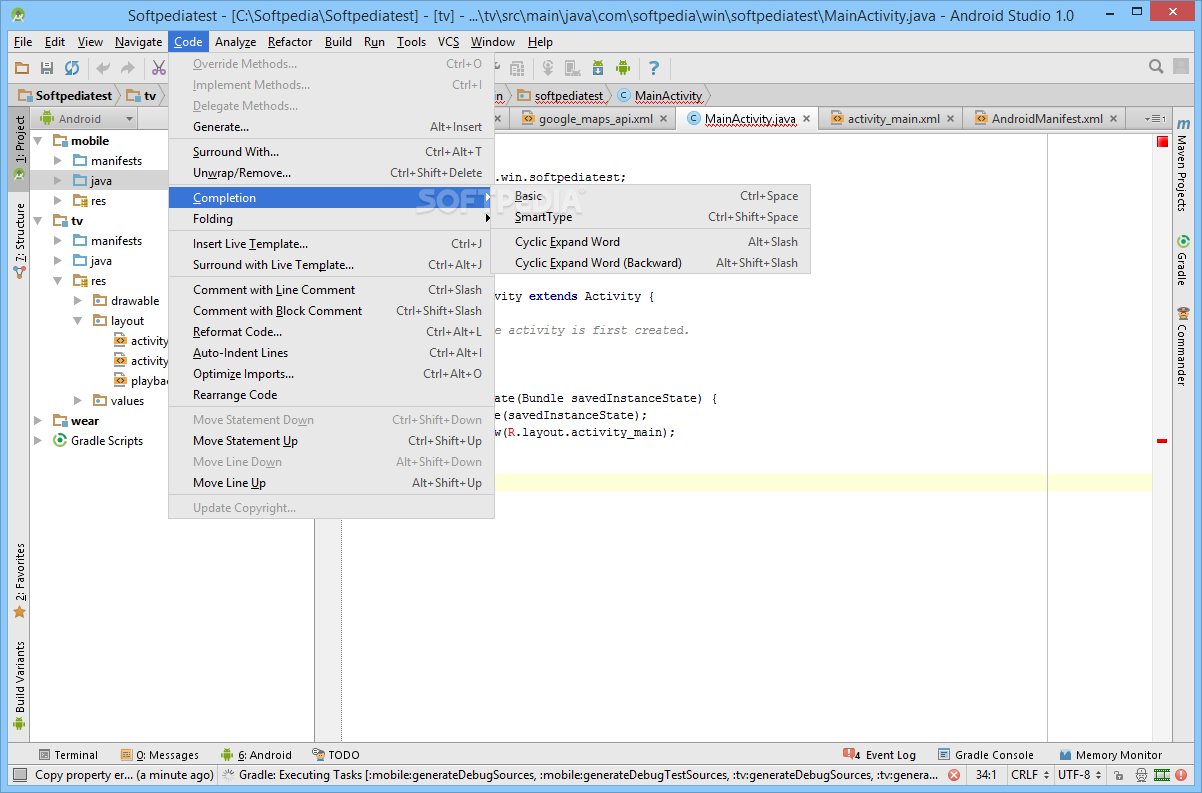Image resolution: width=1202 pixels, height=793 pixels.
Task: Open the Analyze menu
Action: pos(235,42)
